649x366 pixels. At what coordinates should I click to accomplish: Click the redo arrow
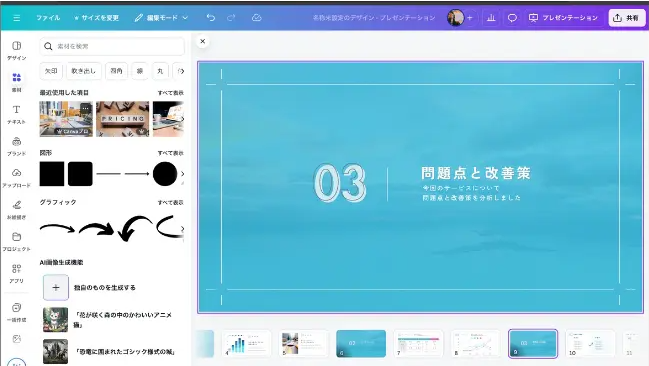pyautogui.click(x=231, y=18)
